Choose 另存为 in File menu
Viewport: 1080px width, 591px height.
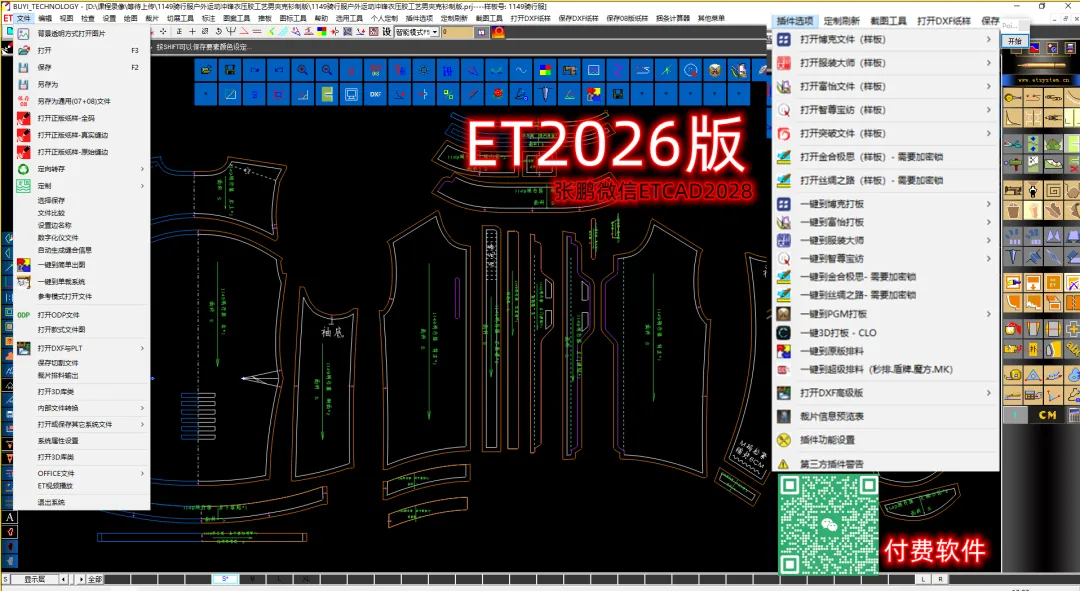(x=48, y=84)
